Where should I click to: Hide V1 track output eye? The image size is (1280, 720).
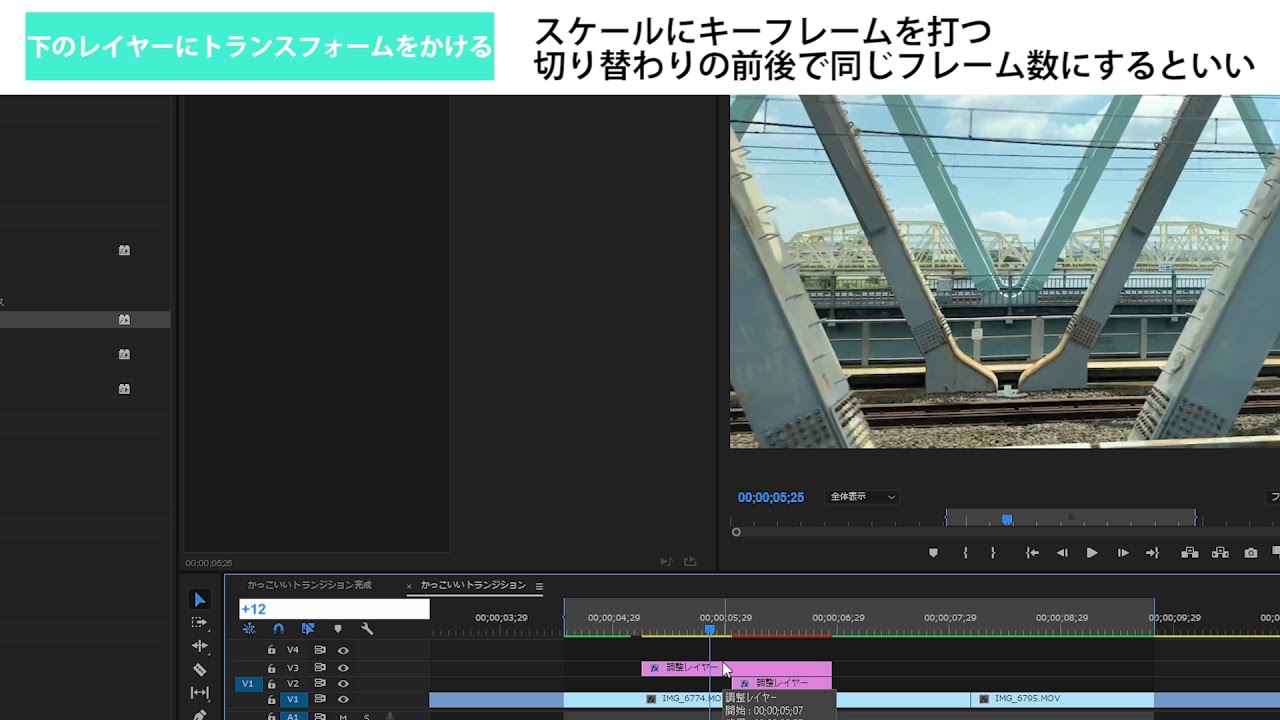tap(343, 700)
